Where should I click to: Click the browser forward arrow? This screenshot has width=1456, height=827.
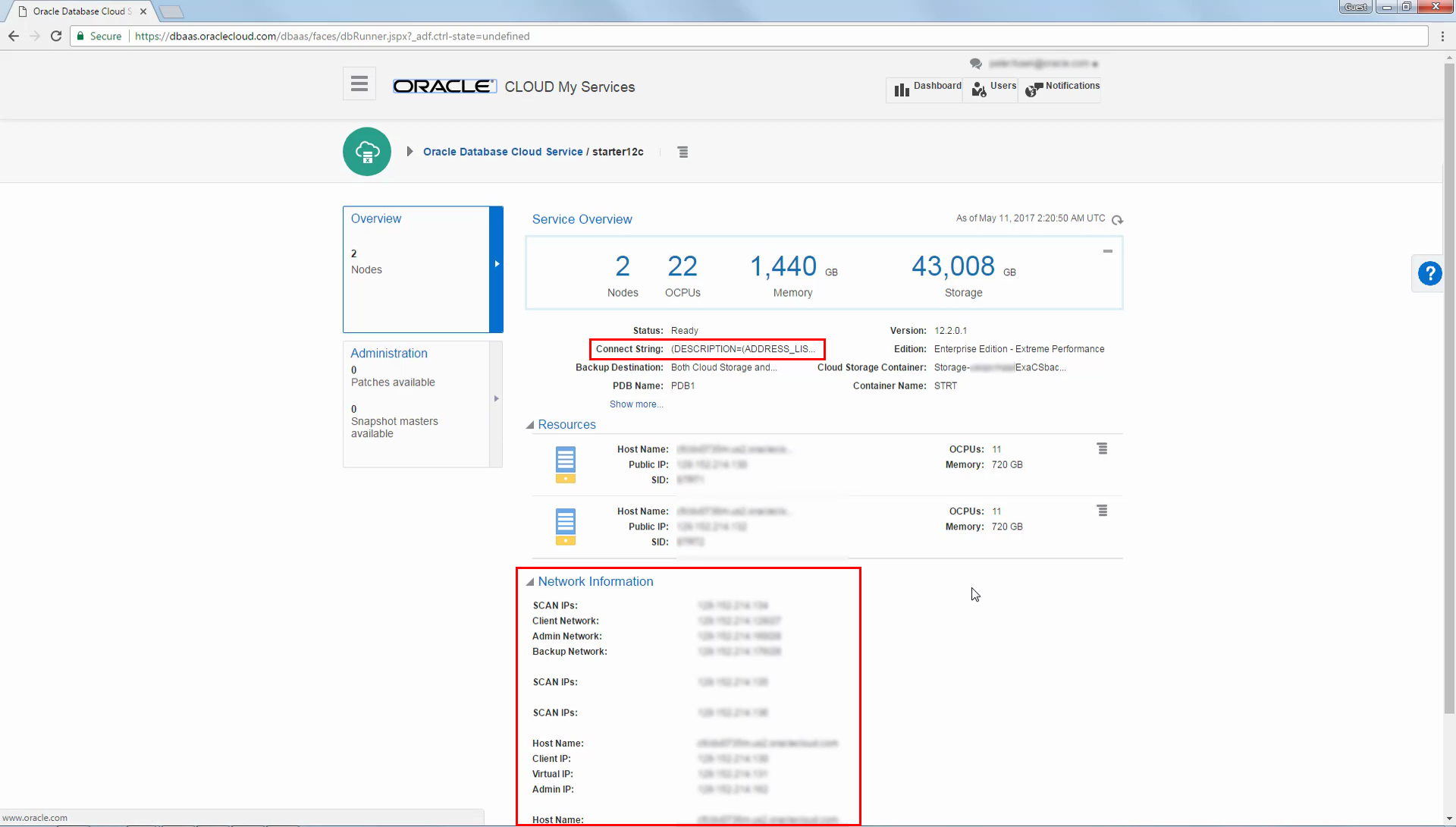(x=35, y=36)
